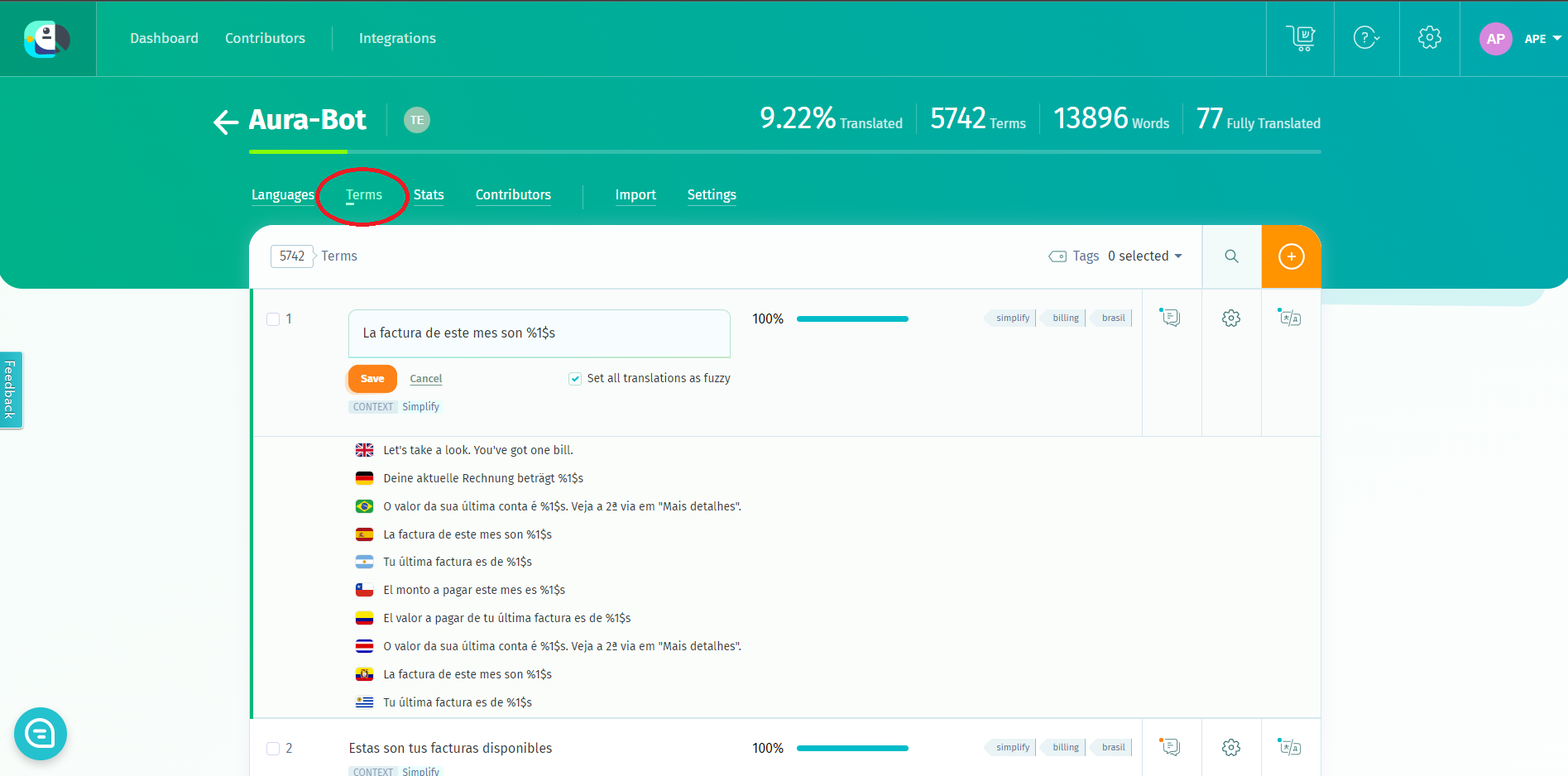1568x776 pixels.
Task: Go back using the arrow beside Aura-Bot
Action: [x=226, y=122]
